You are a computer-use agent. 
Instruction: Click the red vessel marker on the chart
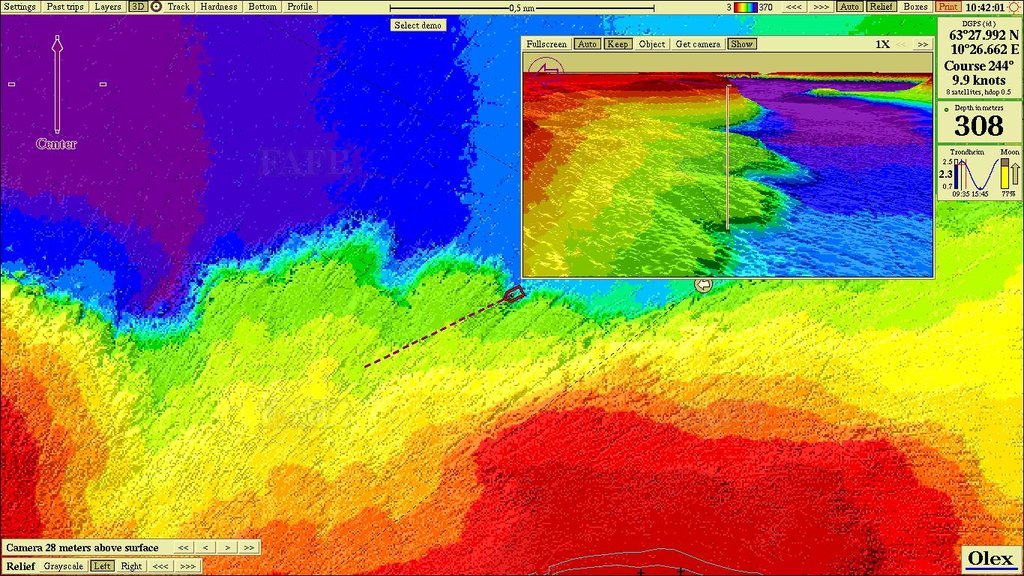[514, 294]
